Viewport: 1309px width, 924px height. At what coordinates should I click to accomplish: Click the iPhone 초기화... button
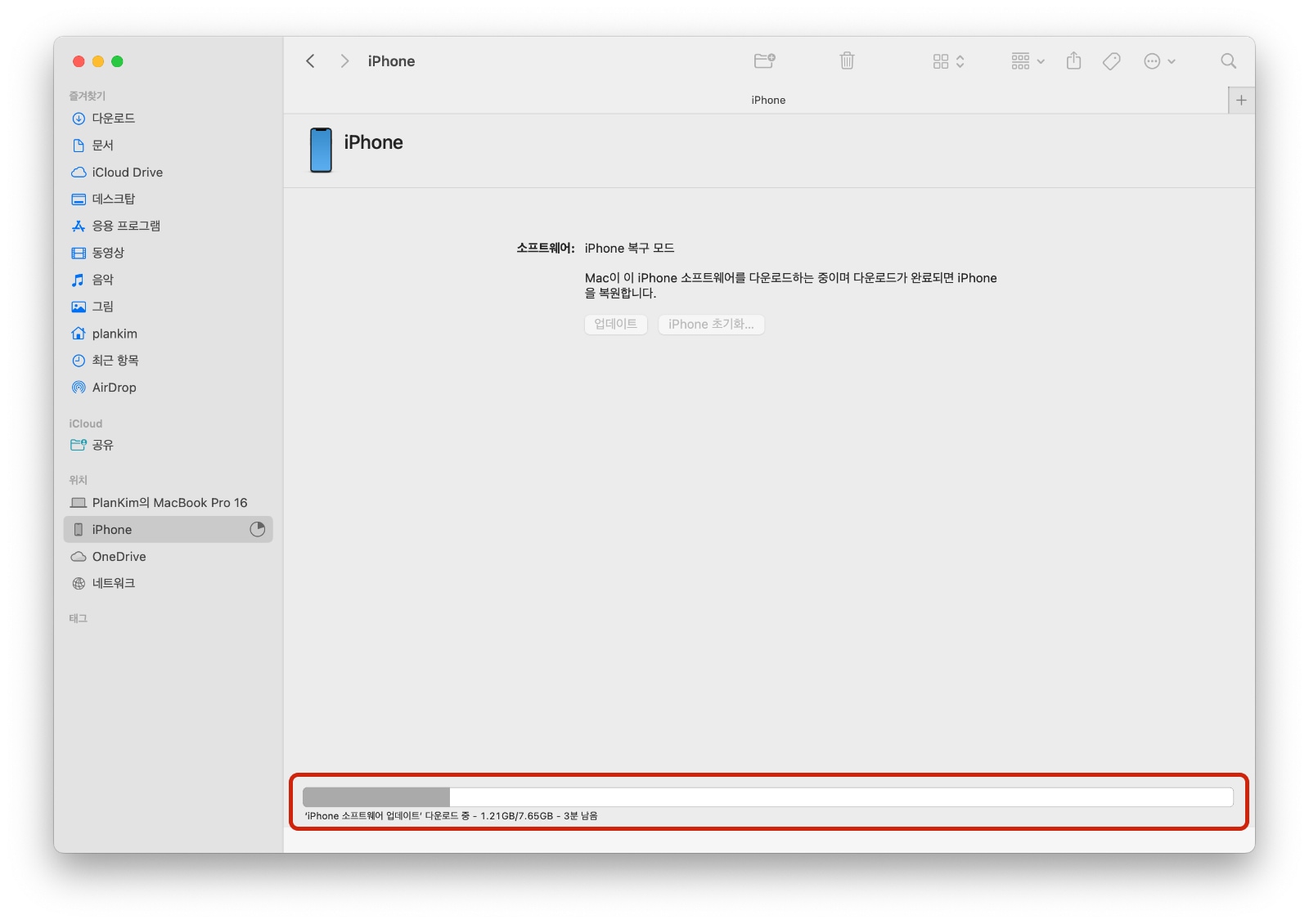[x=711, y=325]
